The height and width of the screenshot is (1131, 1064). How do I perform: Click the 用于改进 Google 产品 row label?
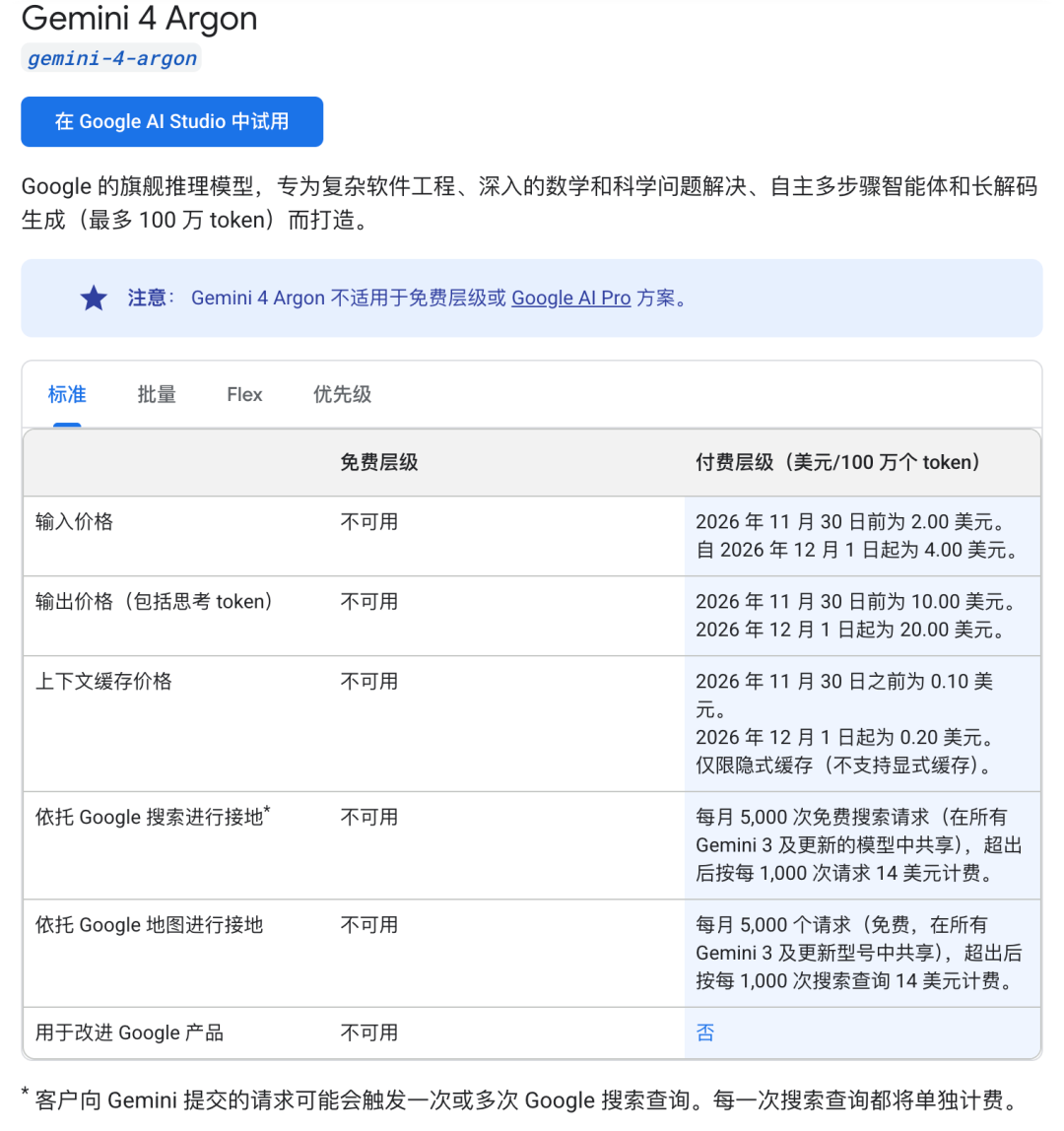point(129,1032)
